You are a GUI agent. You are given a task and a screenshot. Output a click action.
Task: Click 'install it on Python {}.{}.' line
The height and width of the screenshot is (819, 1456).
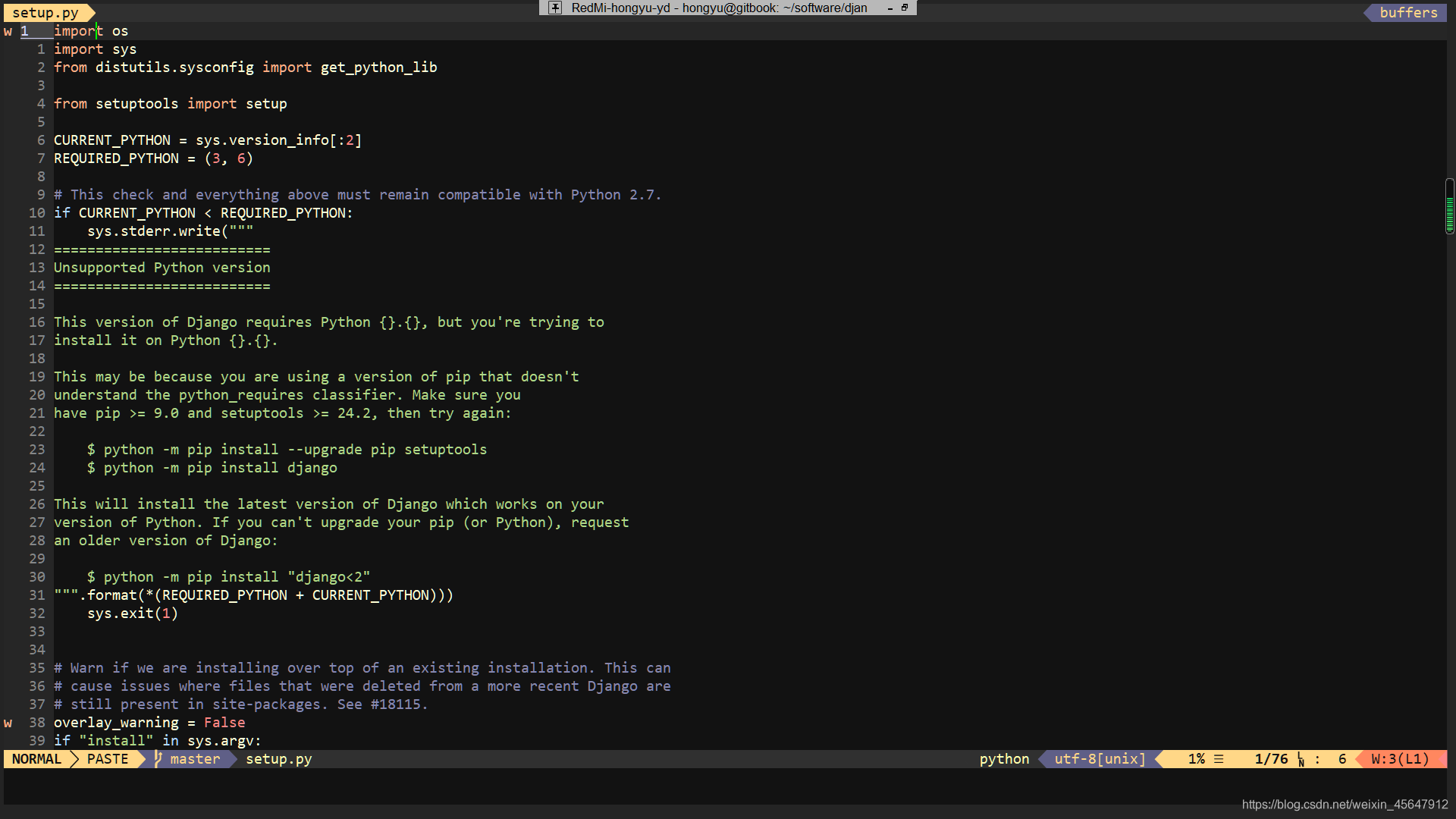pos(165,340)
